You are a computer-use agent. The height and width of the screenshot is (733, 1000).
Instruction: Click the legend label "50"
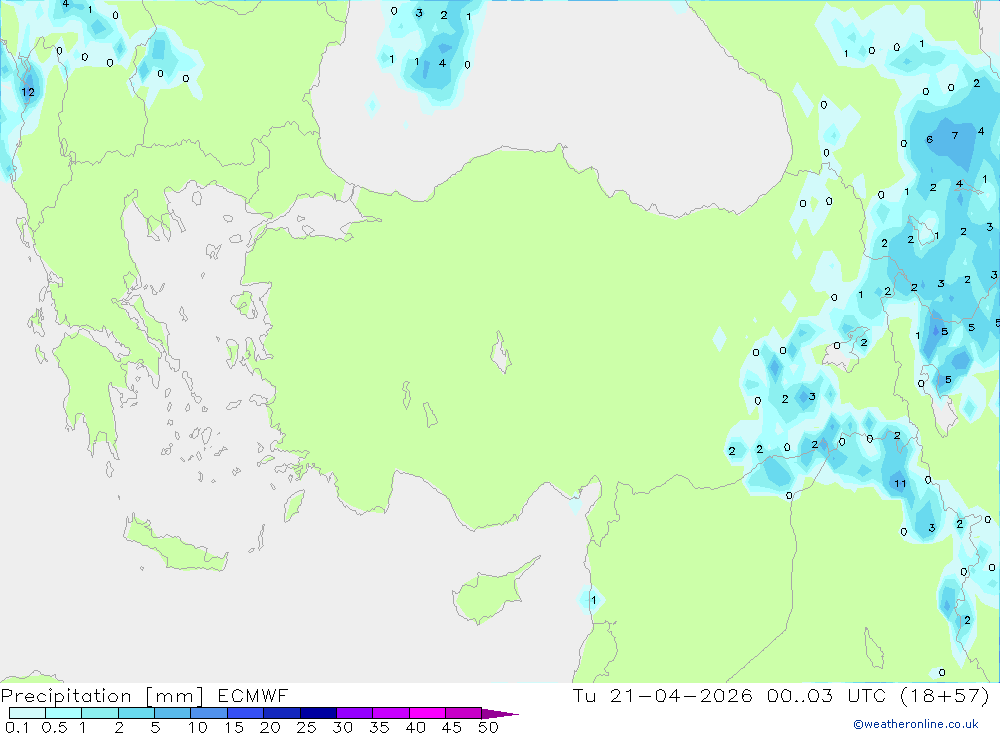click(x=488, y=727)
